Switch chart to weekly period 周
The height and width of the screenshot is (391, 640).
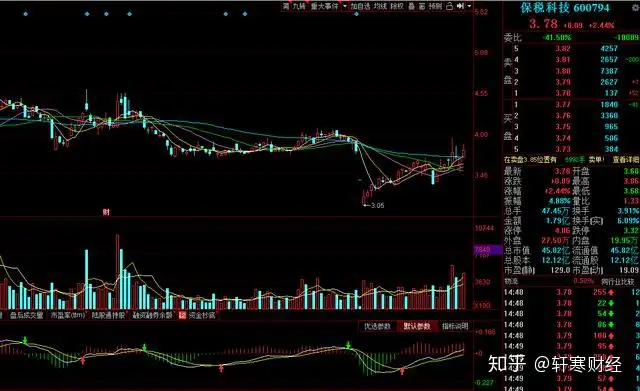(286, 6)
